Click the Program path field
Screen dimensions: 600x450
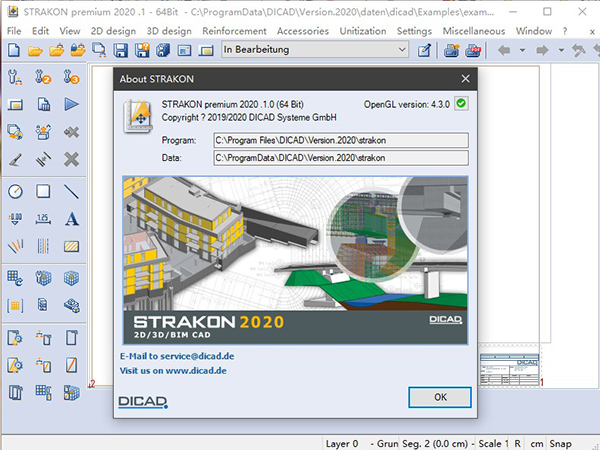tap(341, 140)
